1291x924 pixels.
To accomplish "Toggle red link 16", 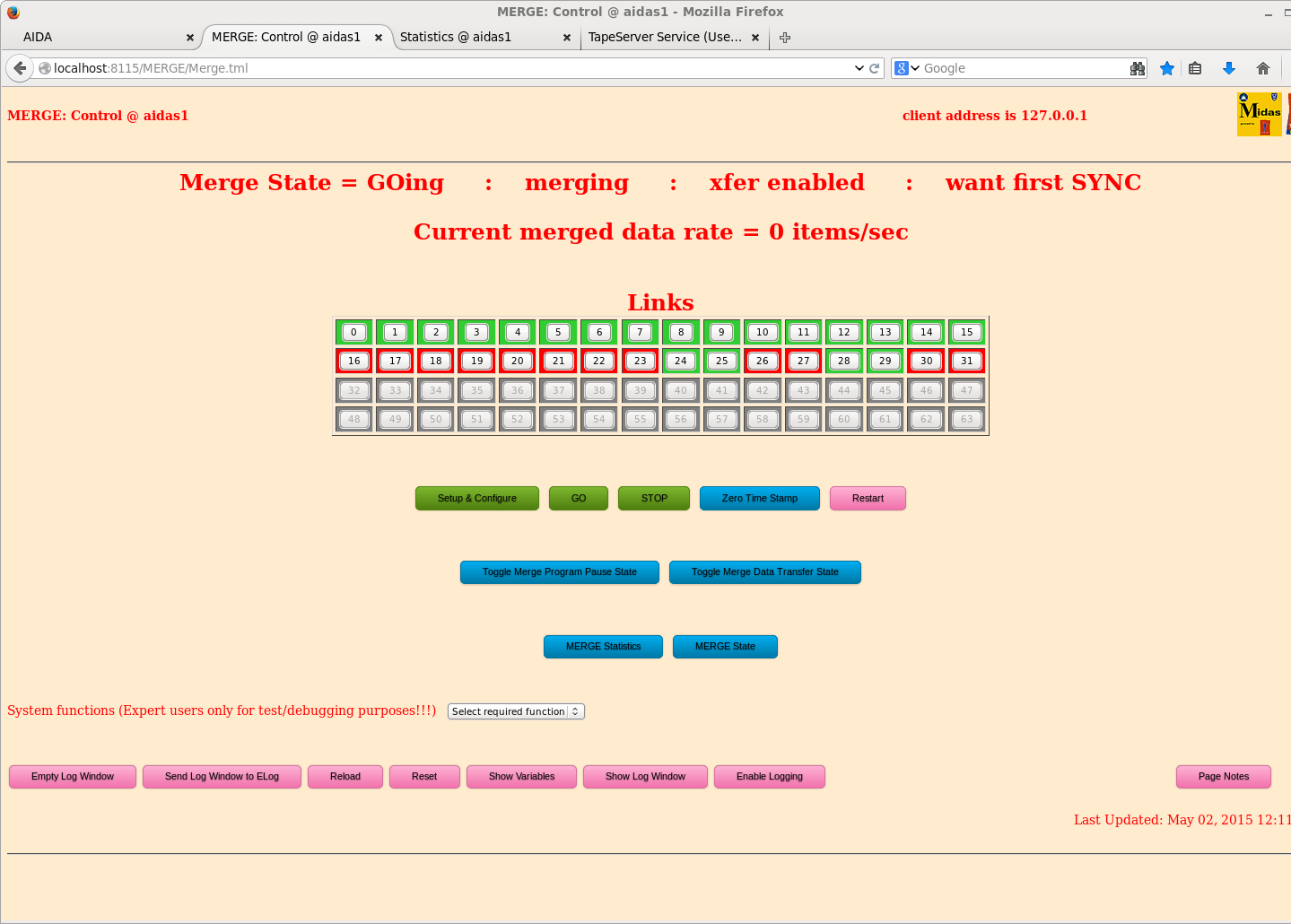I will coord(354,361).
